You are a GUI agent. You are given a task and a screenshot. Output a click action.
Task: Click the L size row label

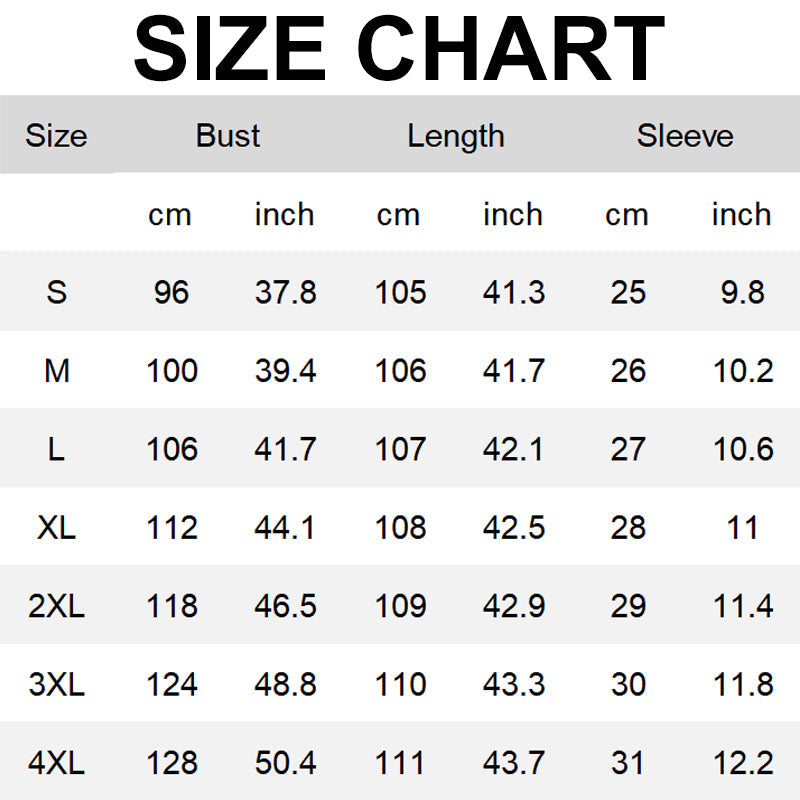57,449
